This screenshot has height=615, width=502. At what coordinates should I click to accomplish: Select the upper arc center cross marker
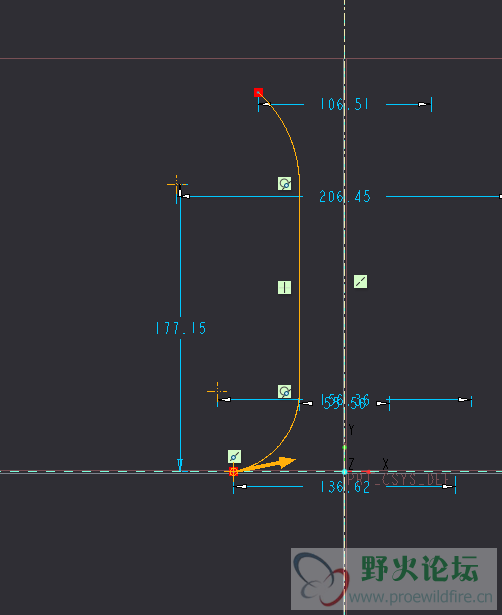(177, 184)
